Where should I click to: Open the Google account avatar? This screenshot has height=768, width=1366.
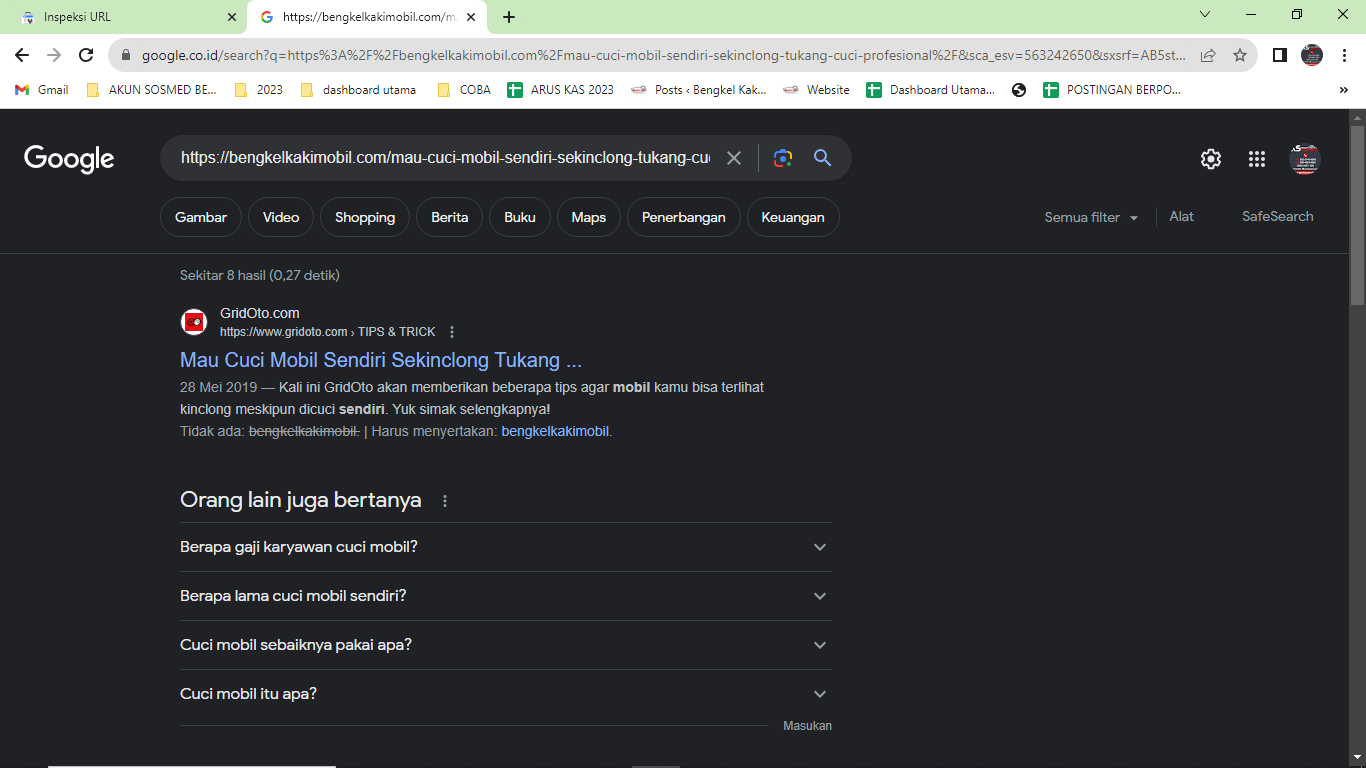pos(1305,159)
